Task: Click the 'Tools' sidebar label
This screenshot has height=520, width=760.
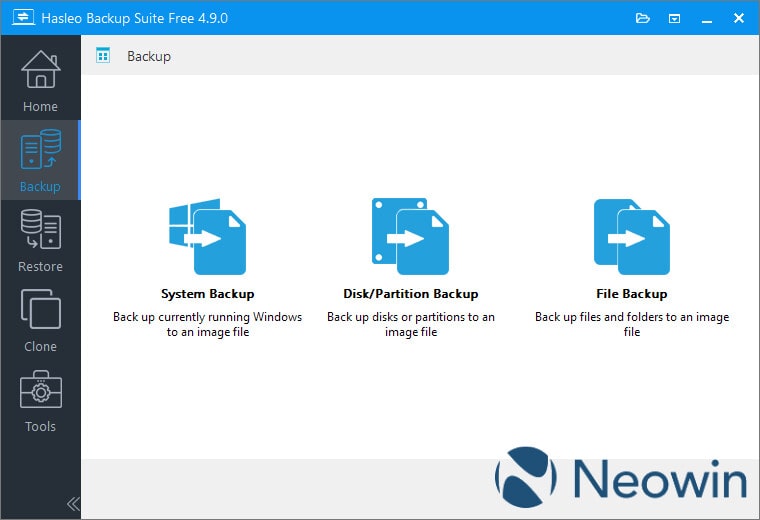Action: tap(40, 426)
